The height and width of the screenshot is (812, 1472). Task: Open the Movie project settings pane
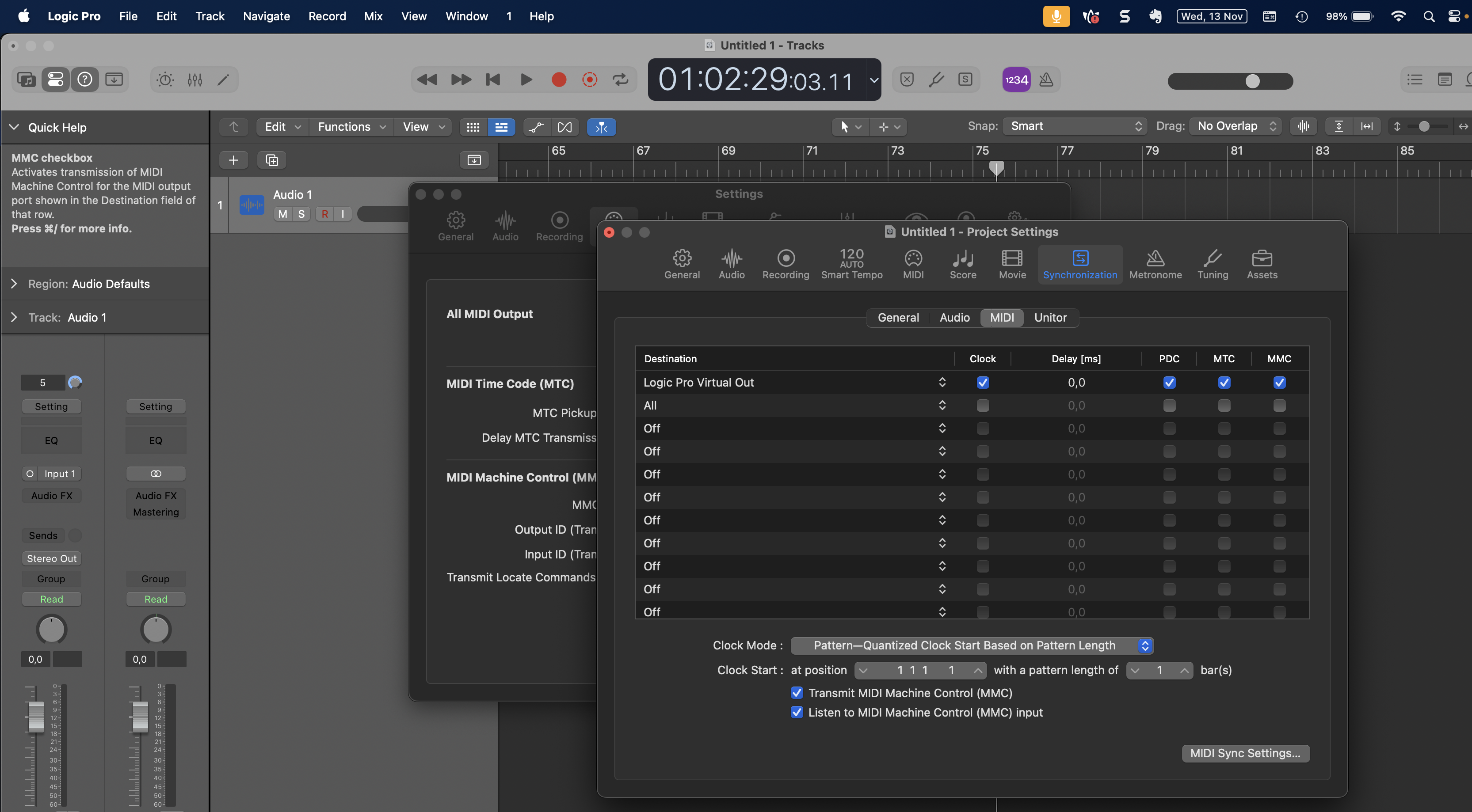pyautogui.click(x=1012, y=264)
